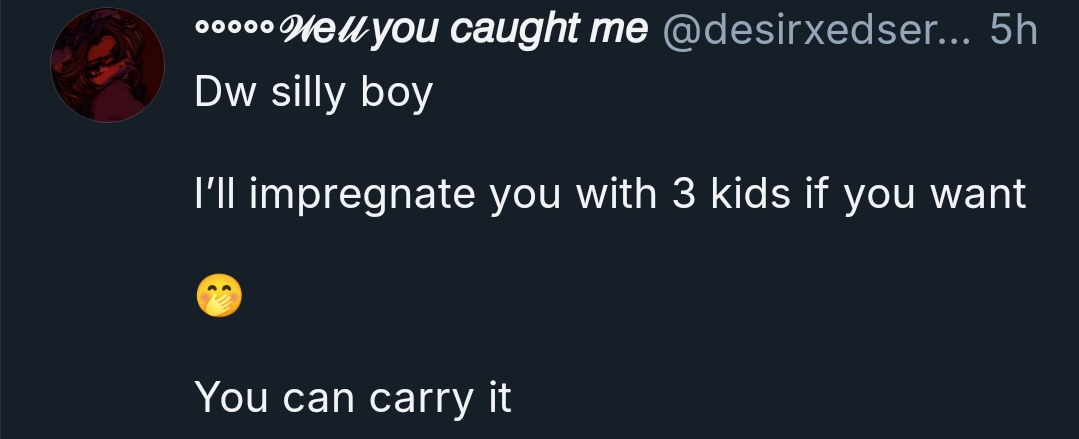
Task: Click the decorative circles before the display name
Action: point(235,28)
